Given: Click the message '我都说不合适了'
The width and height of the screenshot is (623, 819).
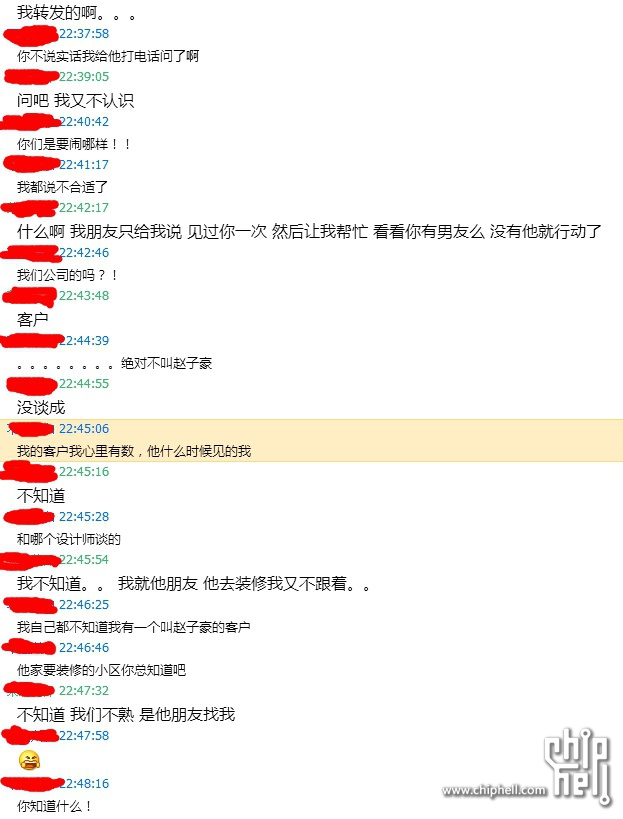Looking at the screenshot, I should (x=62, y=187).
